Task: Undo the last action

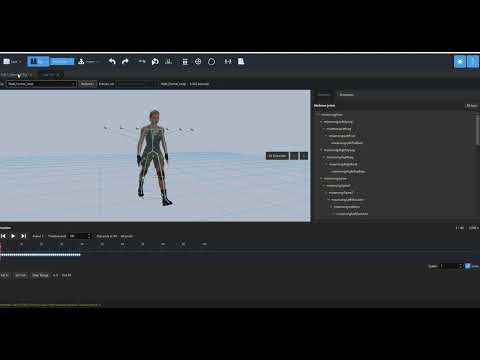Action: 112,62
